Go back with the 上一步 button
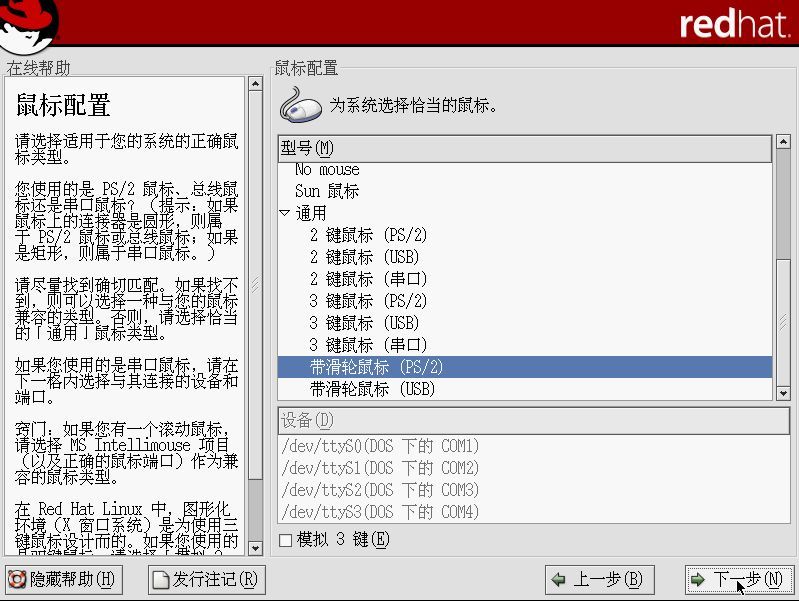The height and width of the screenshot is (601, 799). click(x=599, y=579)
